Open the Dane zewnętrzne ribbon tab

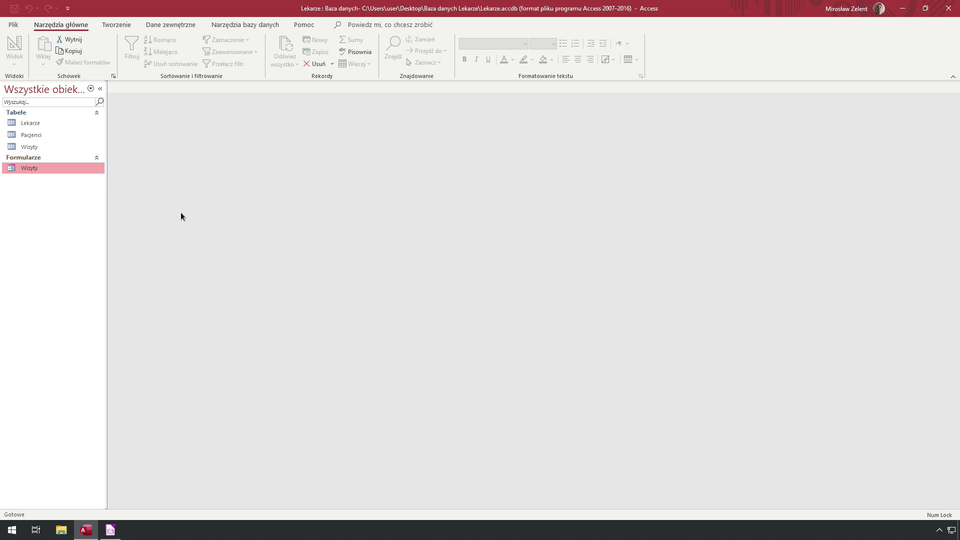[x=170, y=25]
